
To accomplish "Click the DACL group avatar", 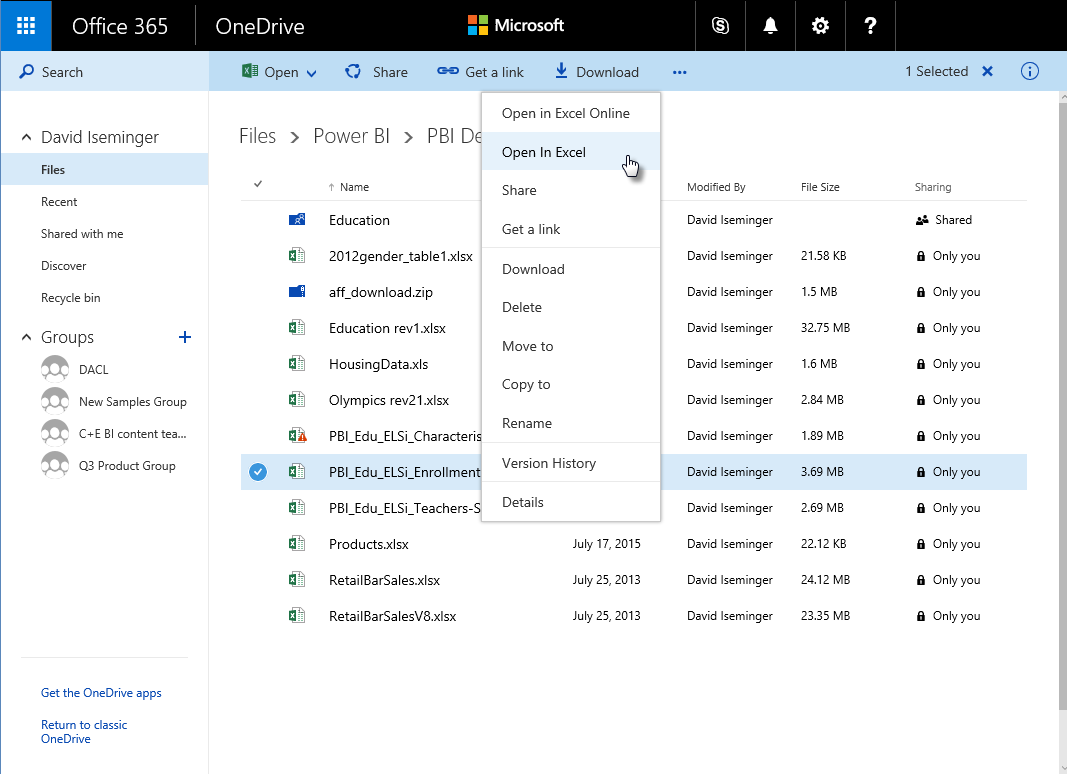I will point(55,369).
